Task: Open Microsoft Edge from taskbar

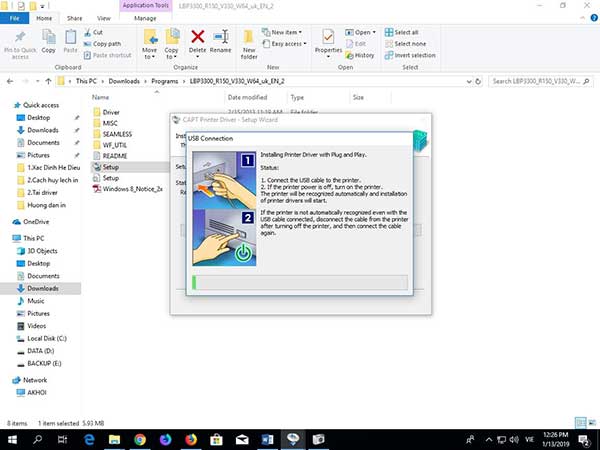Action: click(89, 440)
